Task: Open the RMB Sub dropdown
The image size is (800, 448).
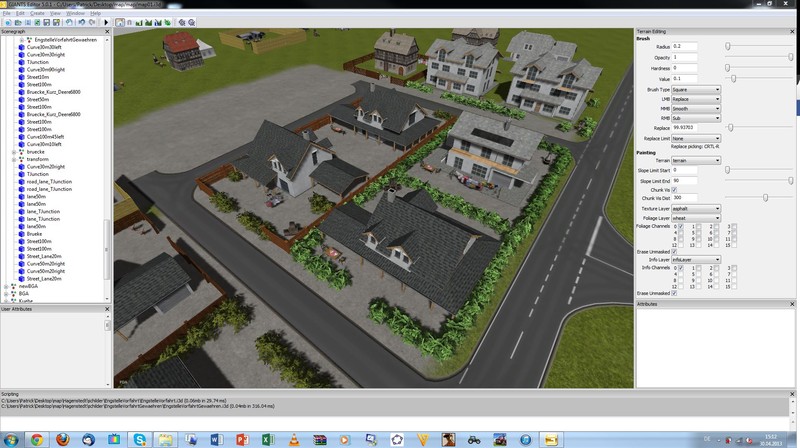Action: pos(695,118)
